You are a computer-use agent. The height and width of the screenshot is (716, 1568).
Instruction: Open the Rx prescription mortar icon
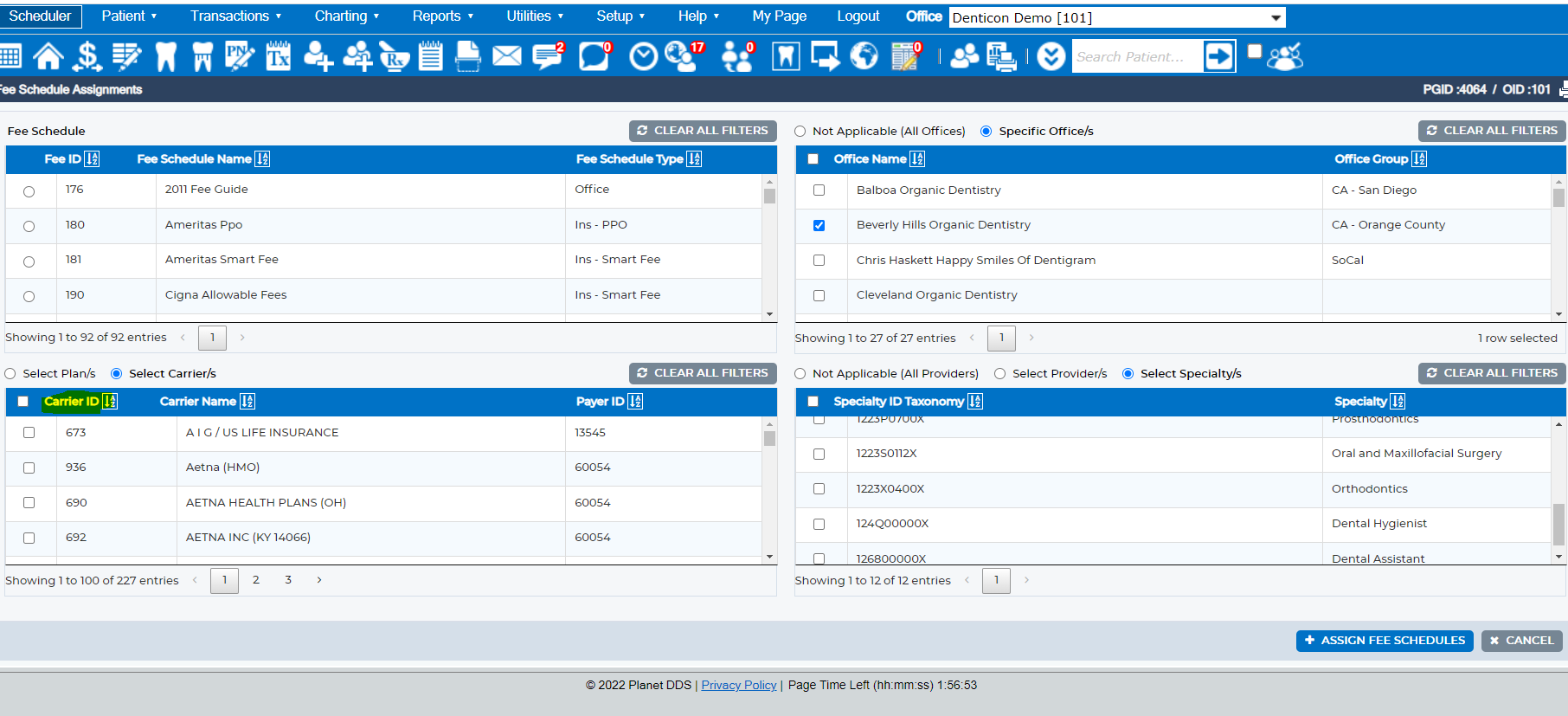point(394,56)
